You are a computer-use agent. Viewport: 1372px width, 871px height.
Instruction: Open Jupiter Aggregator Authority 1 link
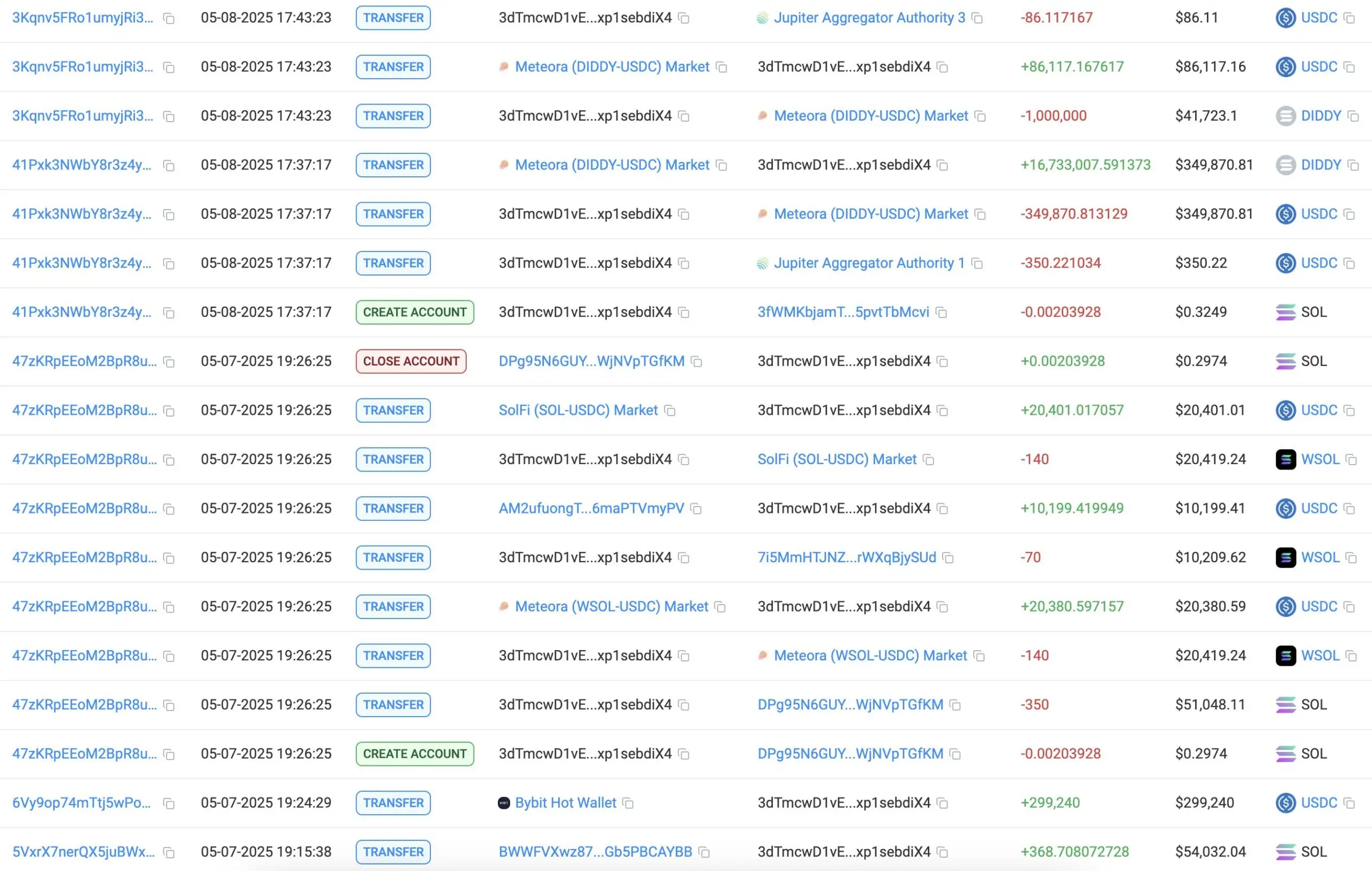pyautogui.click(x=869, y=263)
